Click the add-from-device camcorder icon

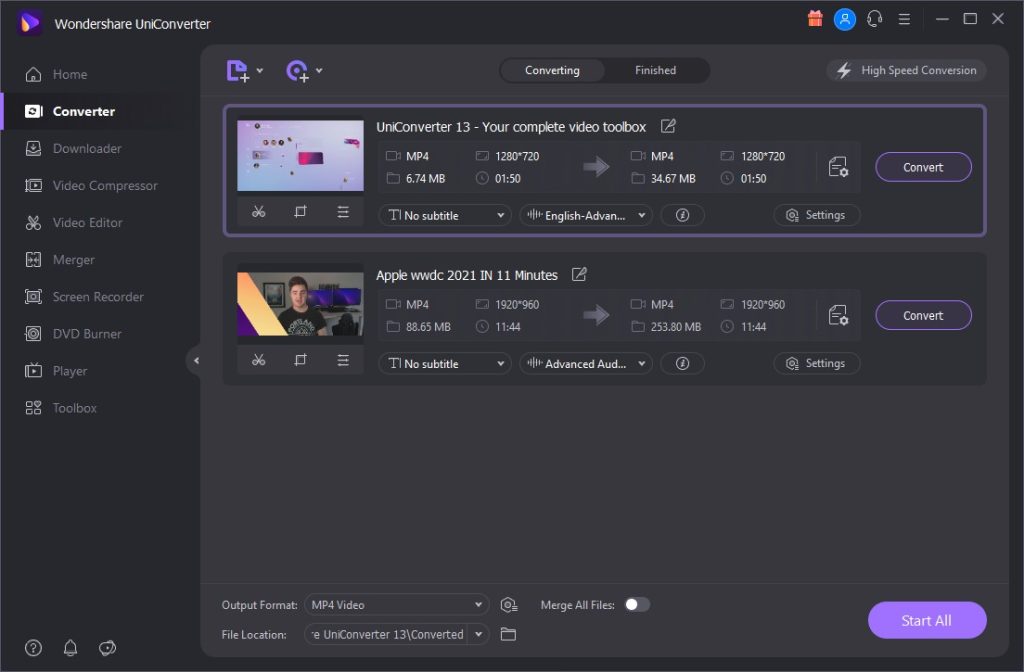297,70
